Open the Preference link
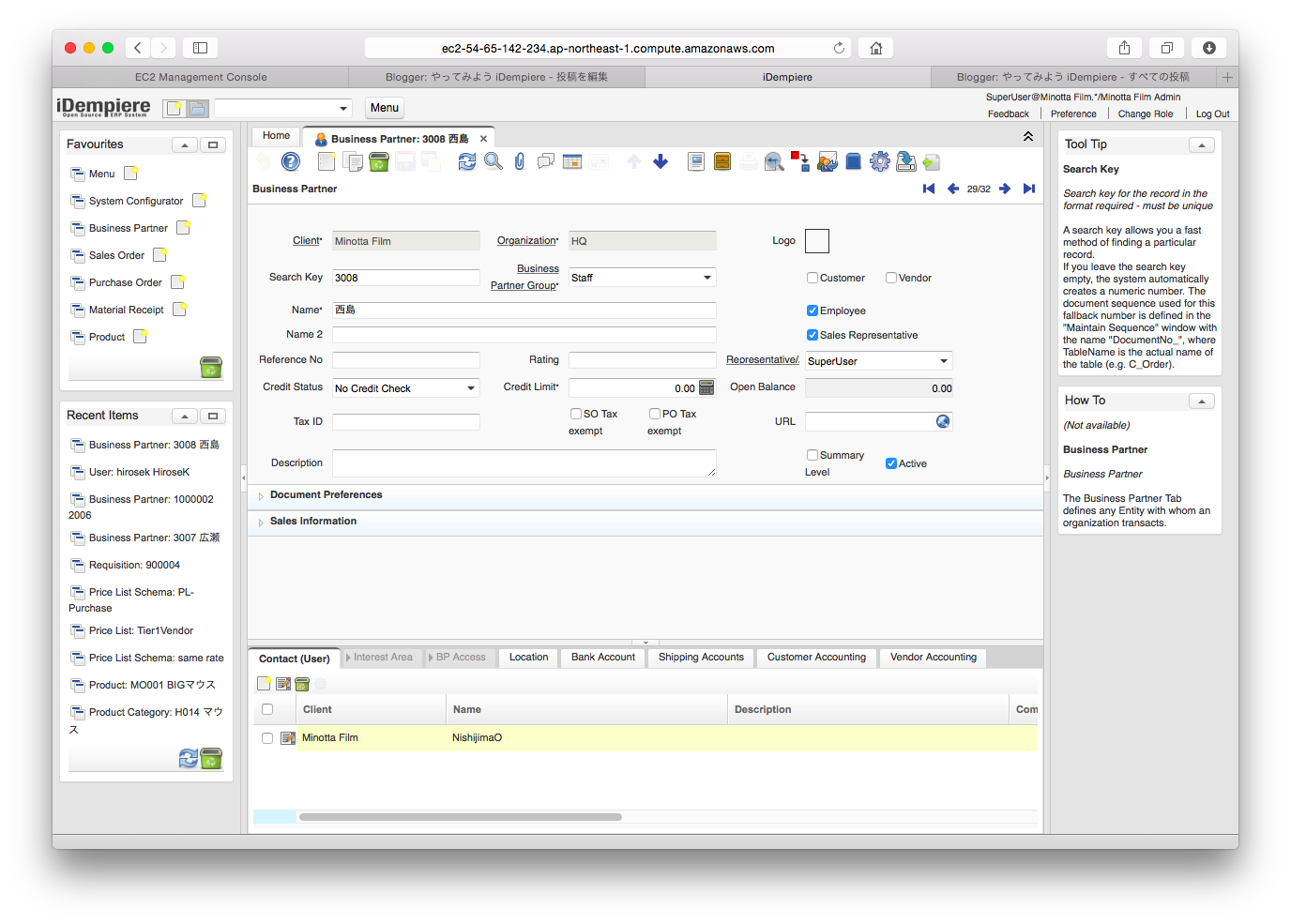 pyautogui.click(x=1073, y=114)
